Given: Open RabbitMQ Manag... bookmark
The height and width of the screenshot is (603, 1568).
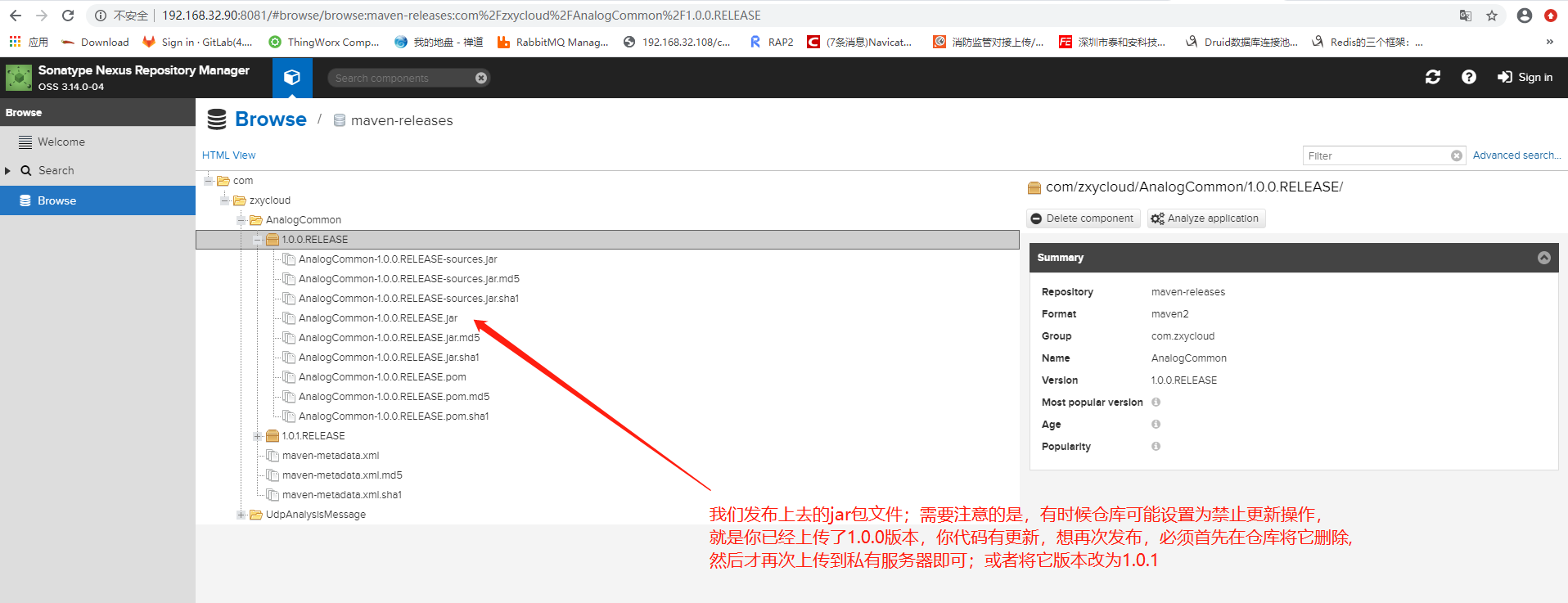Looking at the screenshot, I should point(552,42).
